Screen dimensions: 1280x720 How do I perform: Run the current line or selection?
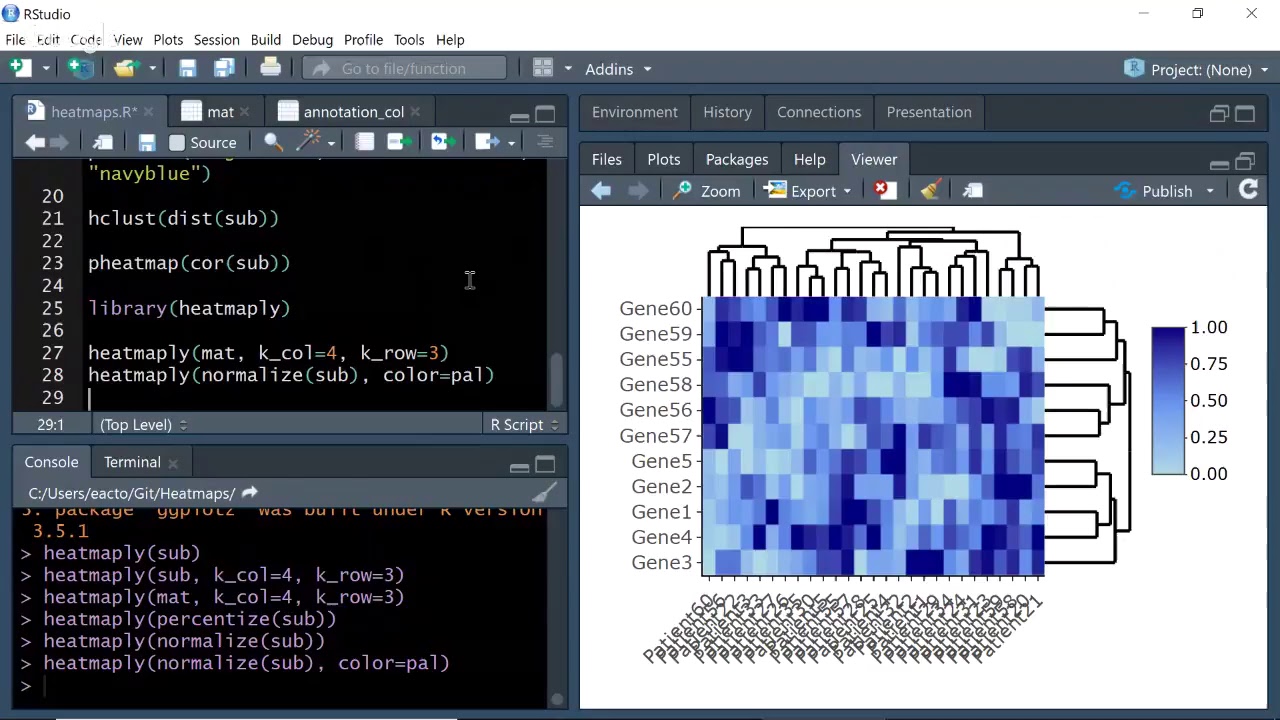coord(399,142)
